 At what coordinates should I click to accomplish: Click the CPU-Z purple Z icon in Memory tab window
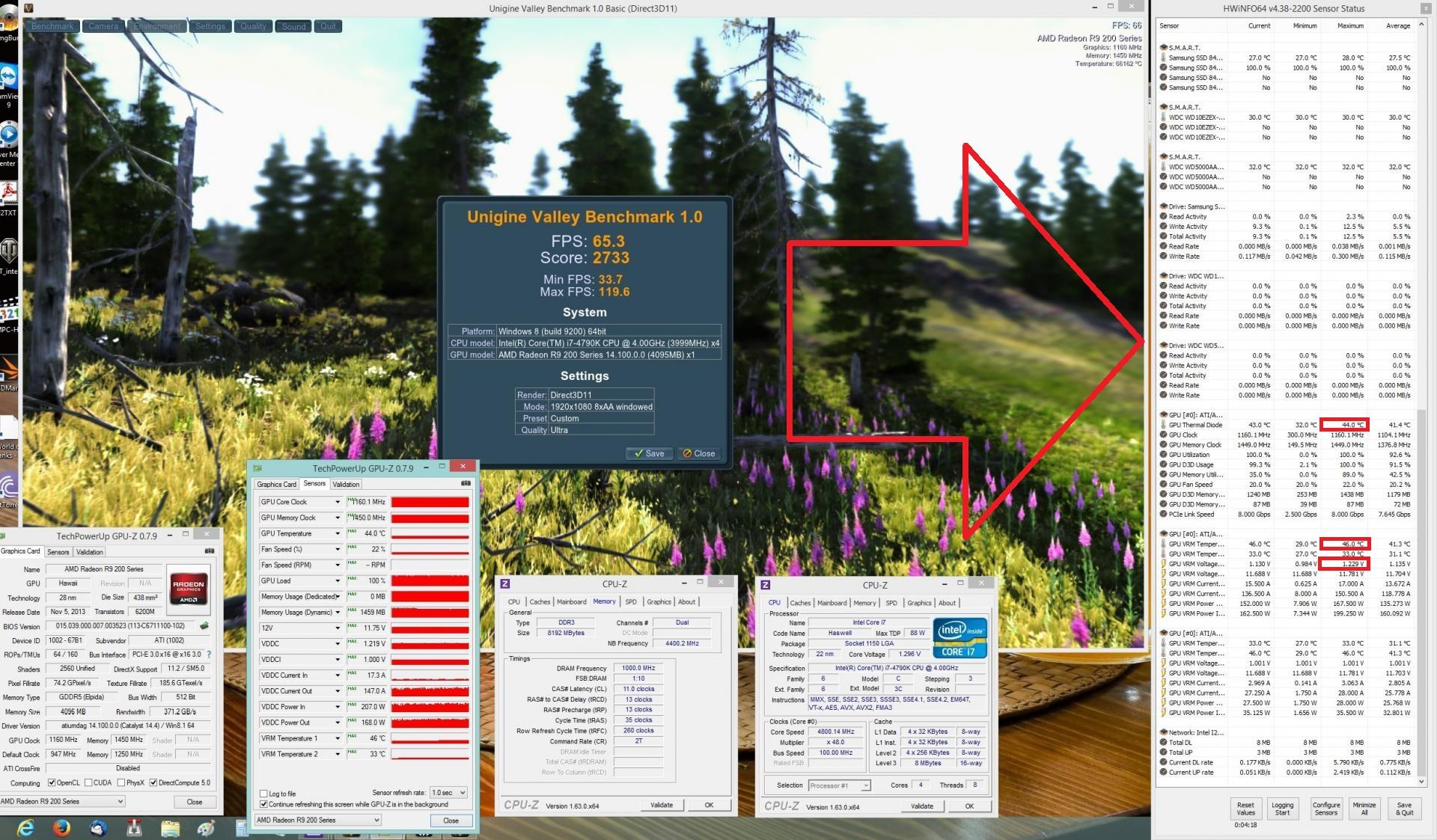(504, 584)
